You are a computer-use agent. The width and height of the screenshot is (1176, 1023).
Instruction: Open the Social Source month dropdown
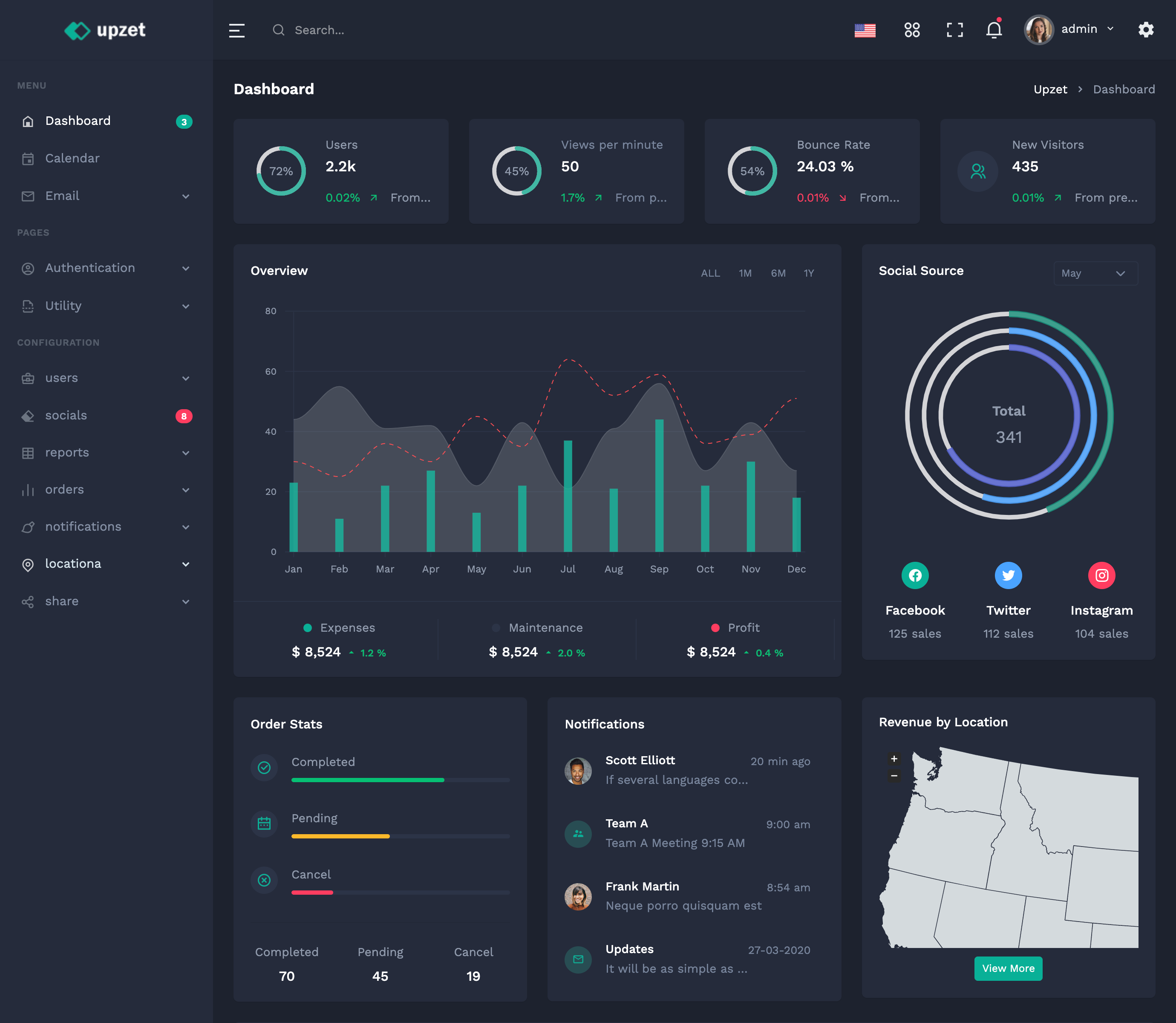[1092, 272]
